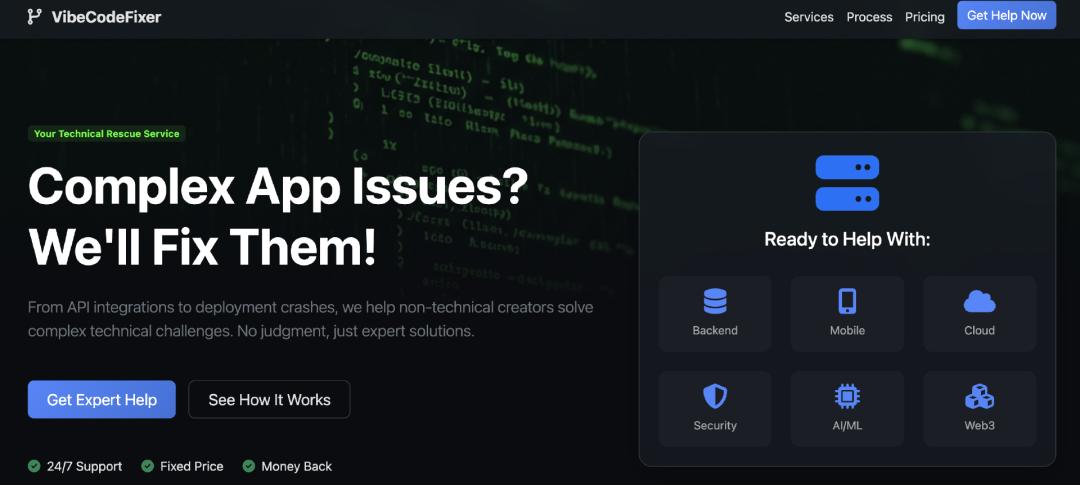Click the Money Back checkmark icon

(249, 466)
